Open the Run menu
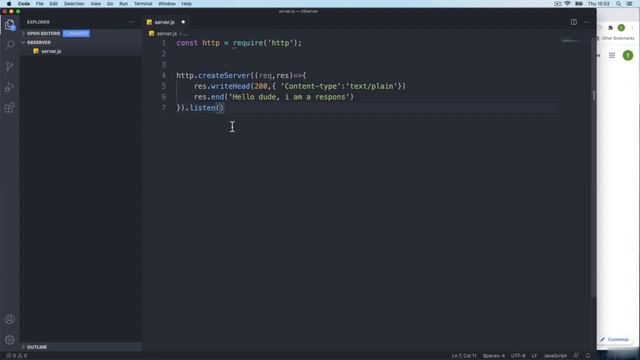640x360 pixels. (x=123, y=4)
